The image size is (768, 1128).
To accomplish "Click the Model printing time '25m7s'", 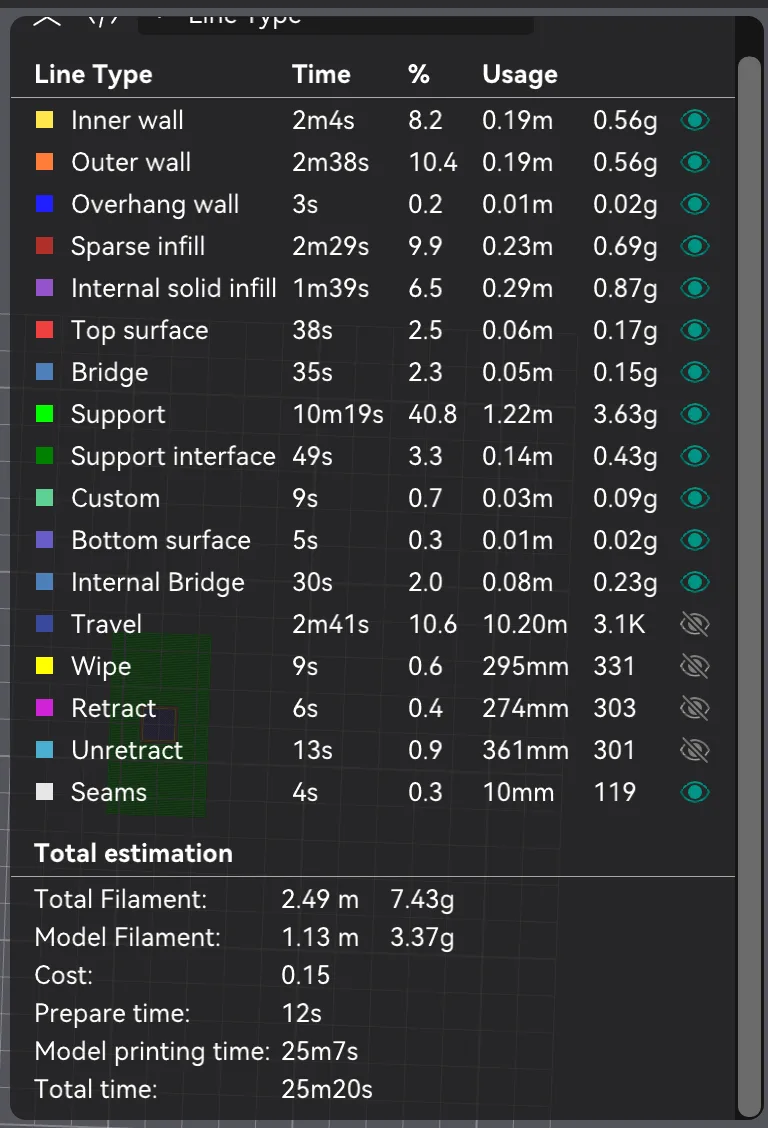I will [x=319, y=1052].
